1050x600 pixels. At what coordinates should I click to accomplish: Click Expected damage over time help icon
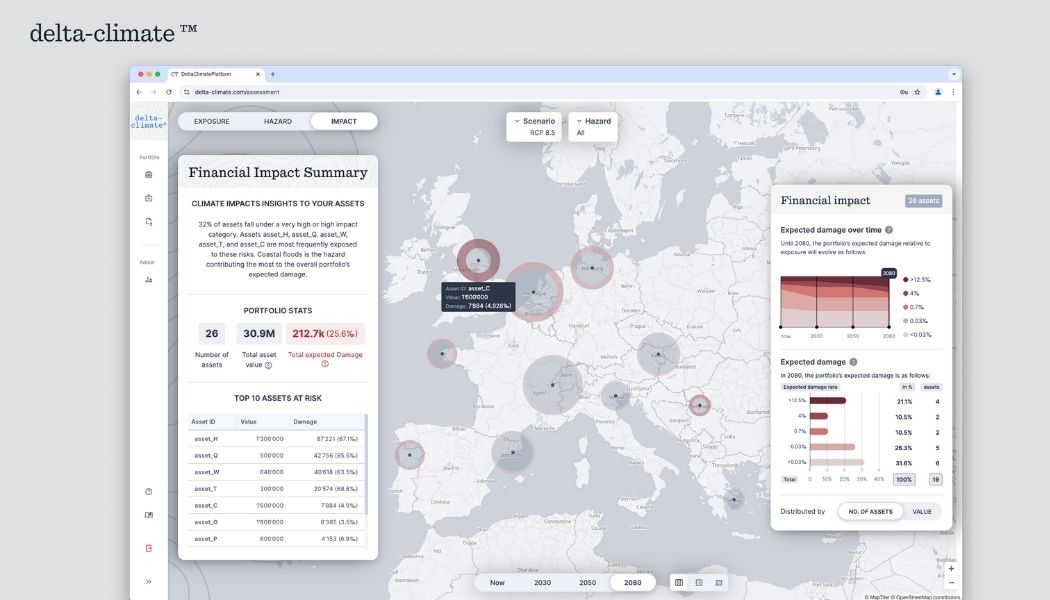pos(889,230)
